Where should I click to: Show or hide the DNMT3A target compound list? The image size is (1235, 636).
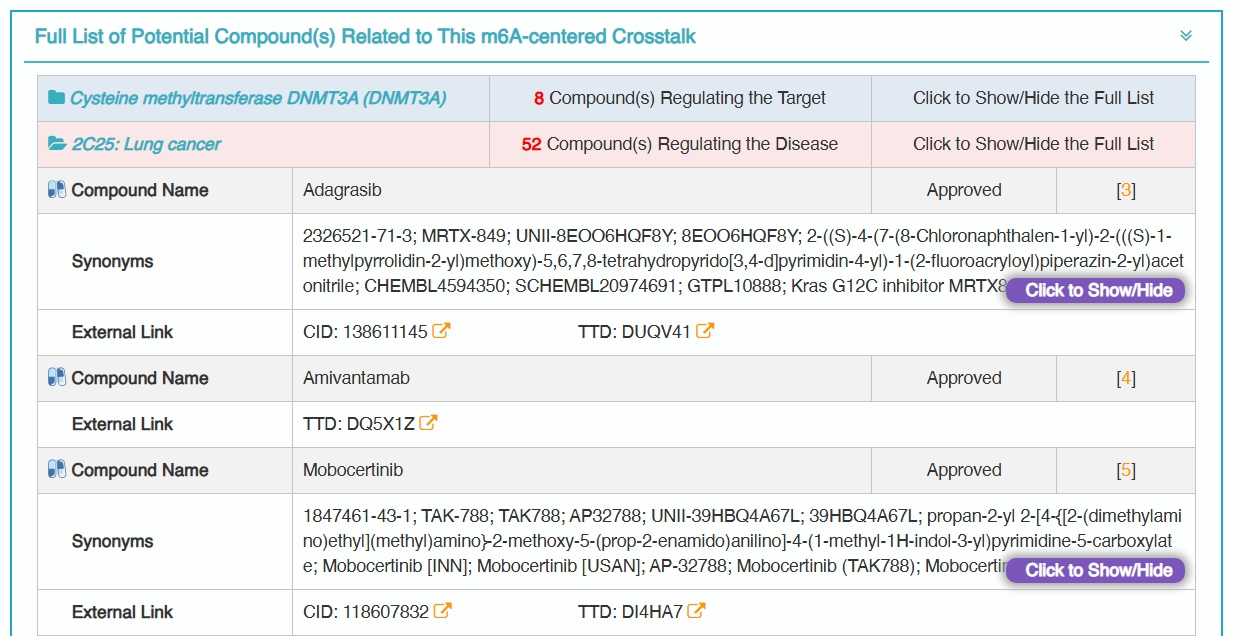[1033, 98]
